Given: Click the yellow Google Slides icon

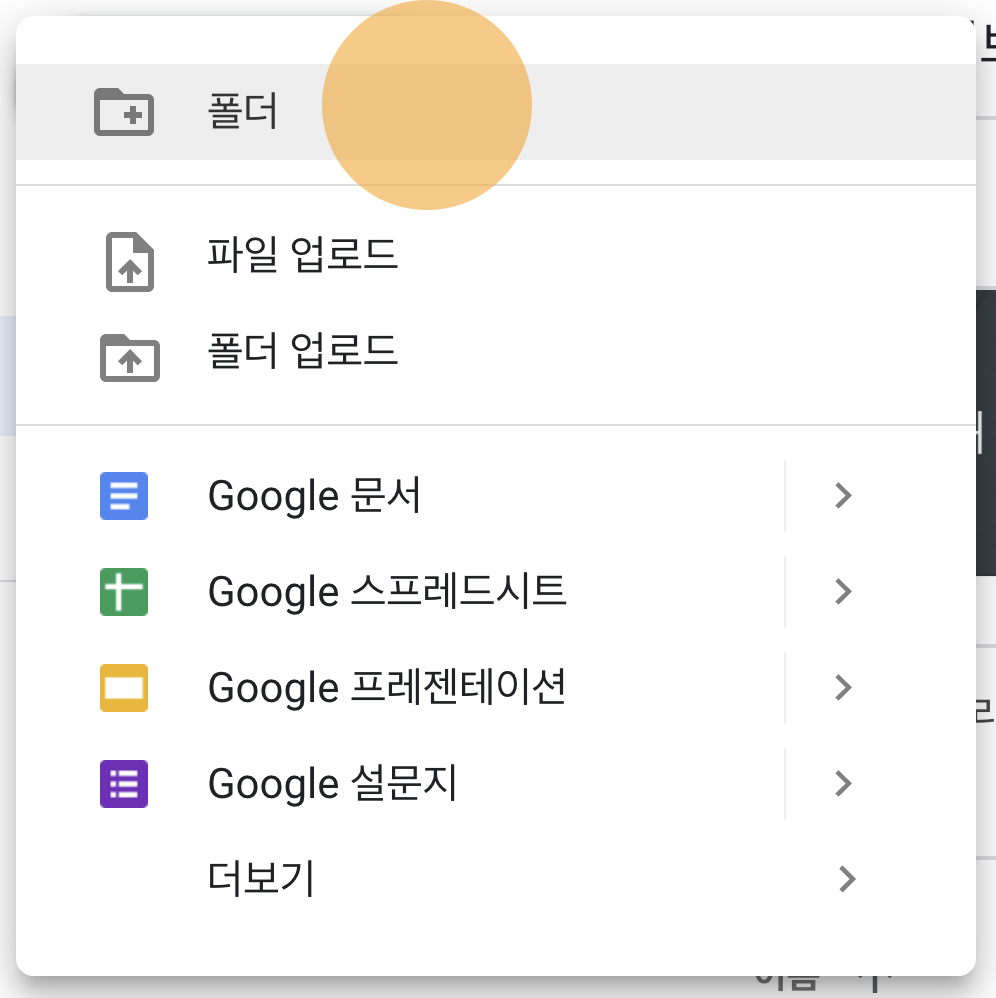Looking at the screenshot, I should coord(124,688).
